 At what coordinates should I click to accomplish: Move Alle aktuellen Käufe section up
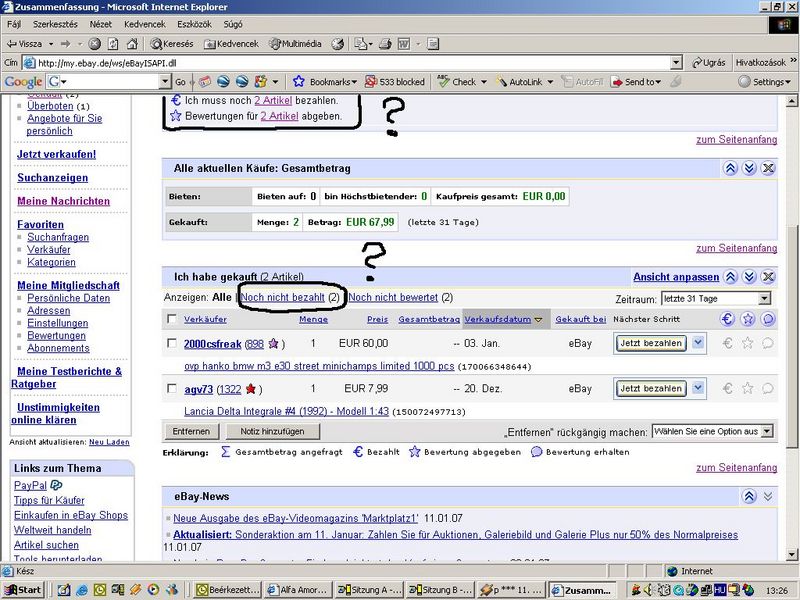[x=730, y=168]
